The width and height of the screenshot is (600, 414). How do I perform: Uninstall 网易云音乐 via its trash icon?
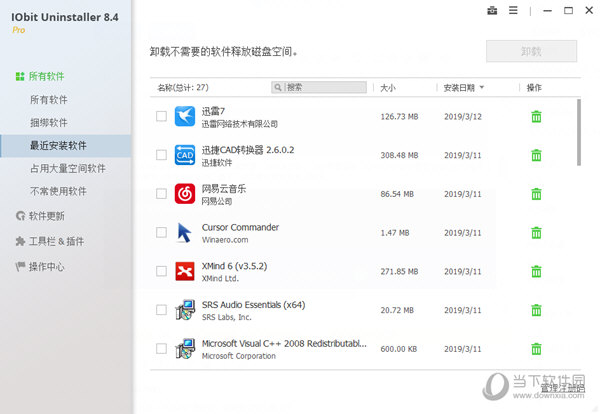click(536, 194)
